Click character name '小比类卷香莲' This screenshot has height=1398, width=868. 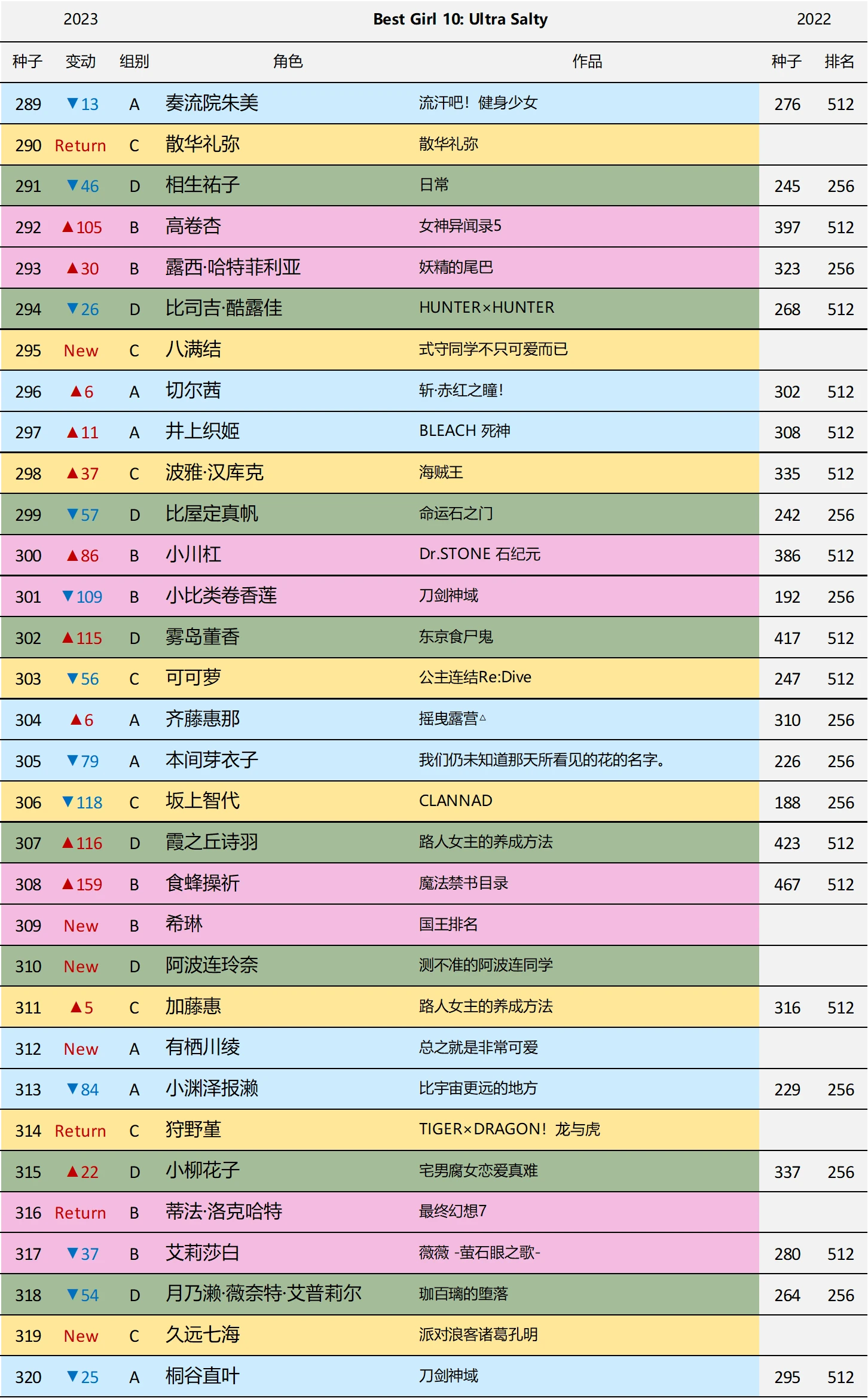pos(221,596)
